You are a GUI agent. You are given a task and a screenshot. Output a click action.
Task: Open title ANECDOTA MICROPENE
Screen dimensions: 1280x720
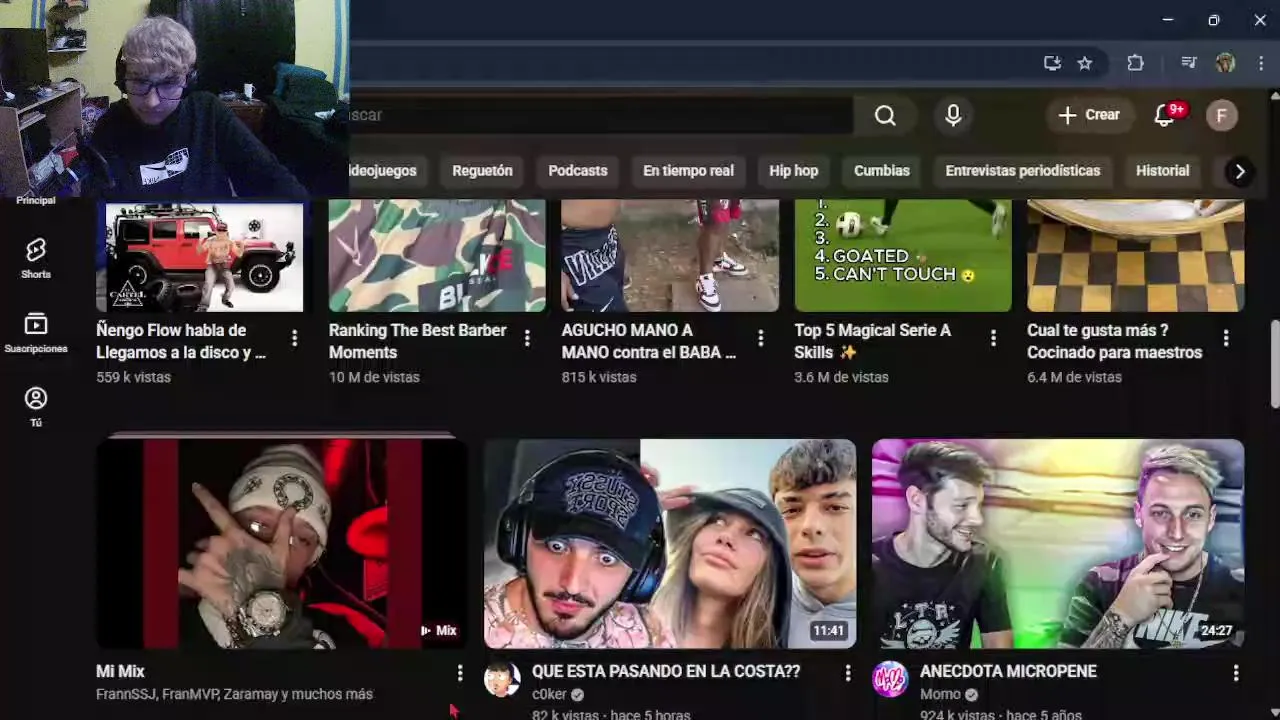tap(1008, 672)
